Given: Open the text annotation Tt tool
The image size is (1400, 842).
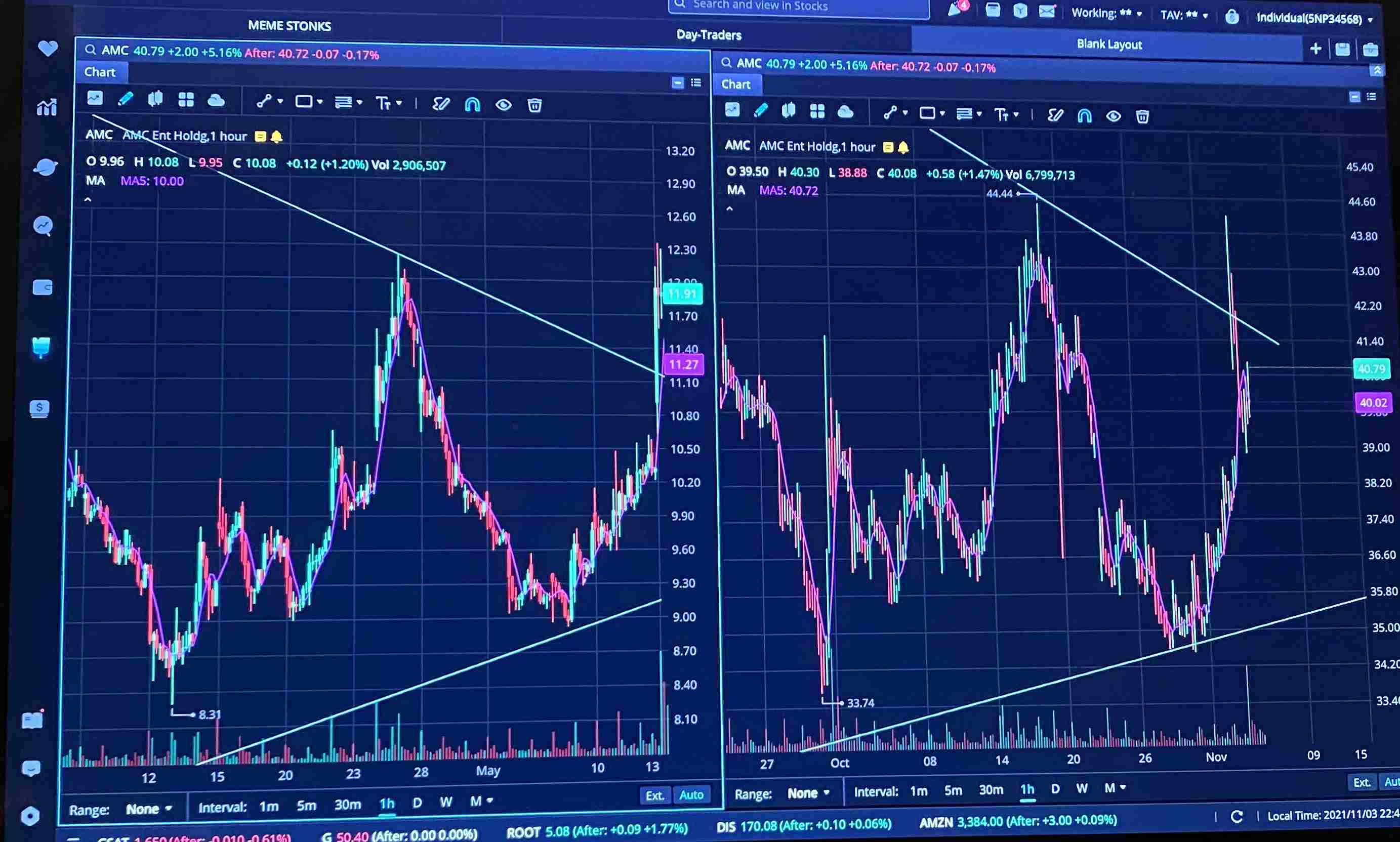Looking at the screenshot, I should (x=385, y=103).
